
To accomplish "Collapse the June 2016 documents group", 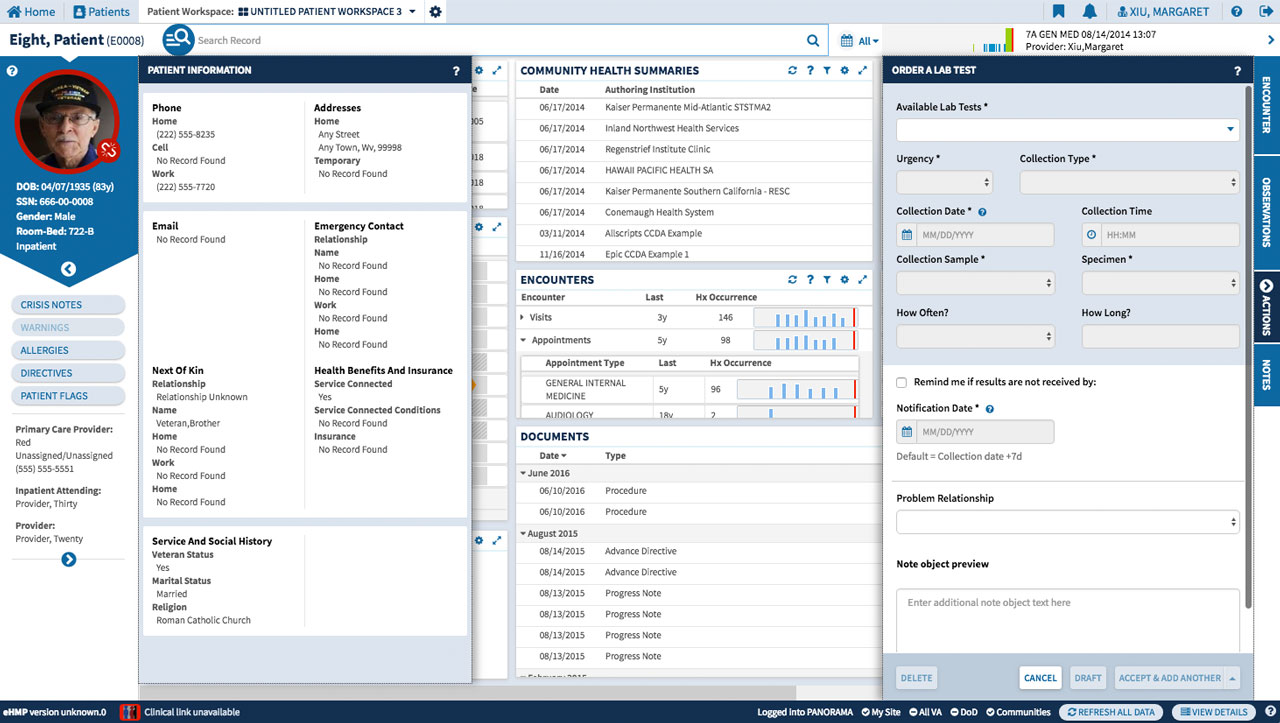I will click(523, 473).
